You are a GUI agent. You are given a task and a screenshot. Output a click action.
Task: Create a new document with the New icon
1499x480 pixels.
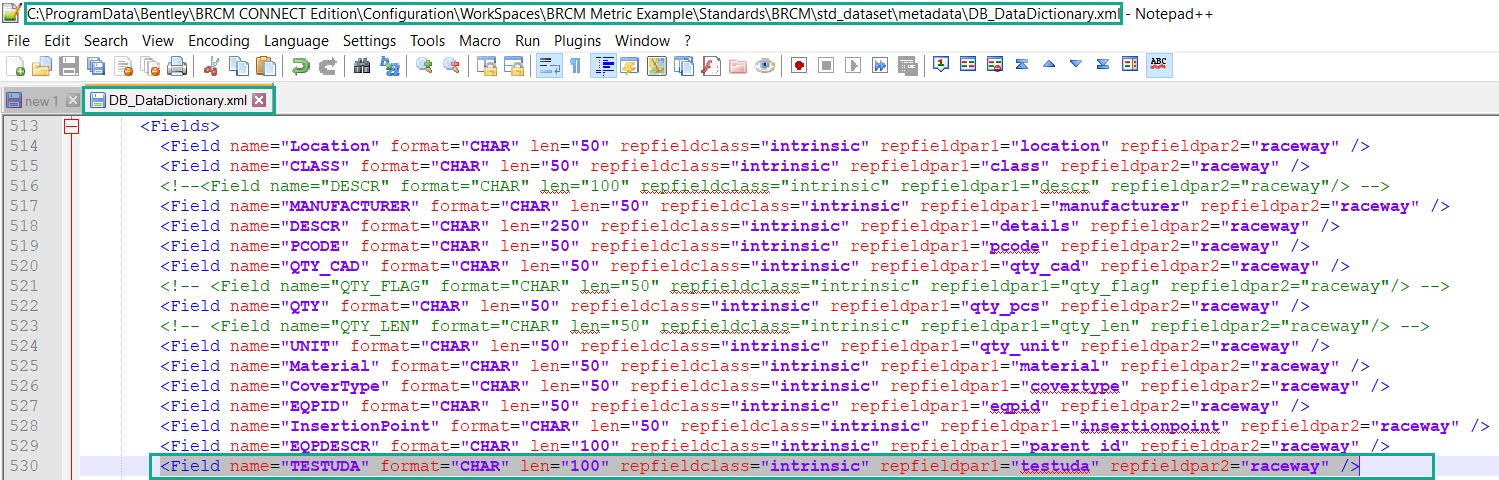16,66
